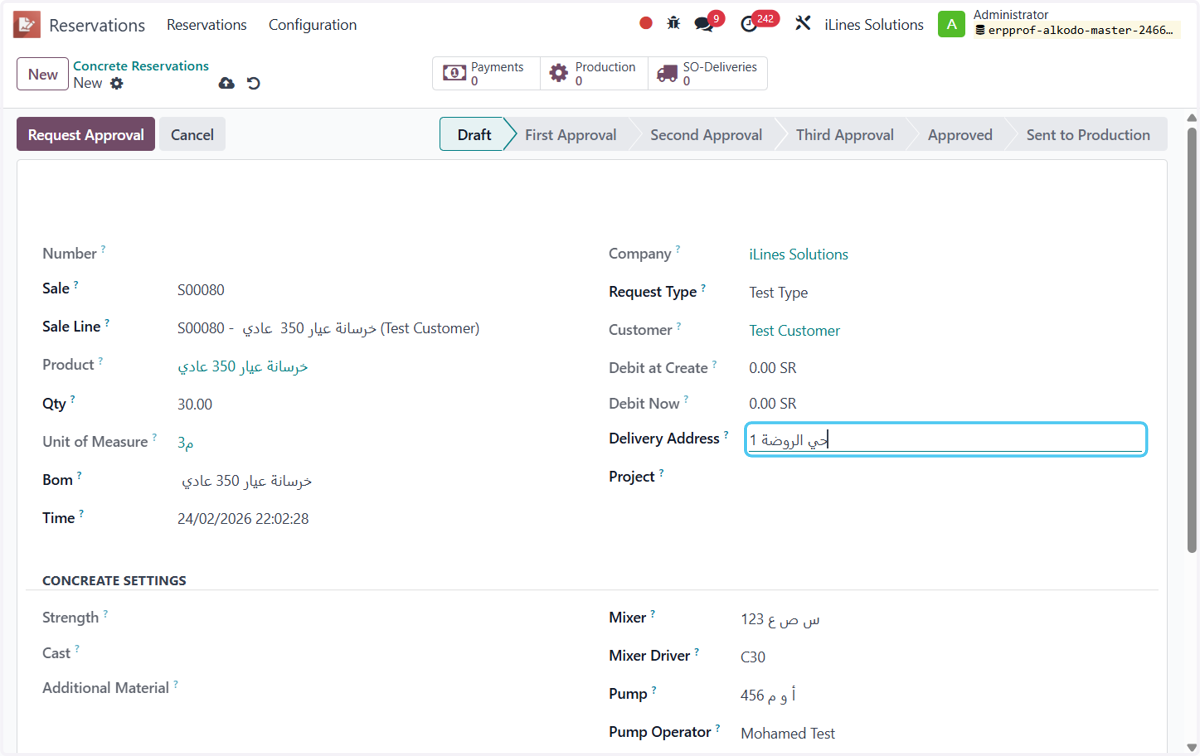Image resolution: width=1200 pixels, height=756 pixels.
Task: Click the Qty value 30.00
Action: [195, 405]
